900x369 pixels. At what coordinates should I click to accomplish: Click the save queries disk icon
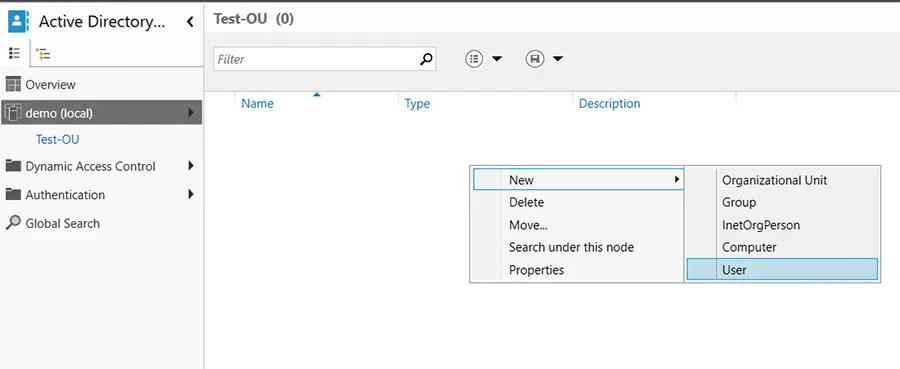pos(535,59)
